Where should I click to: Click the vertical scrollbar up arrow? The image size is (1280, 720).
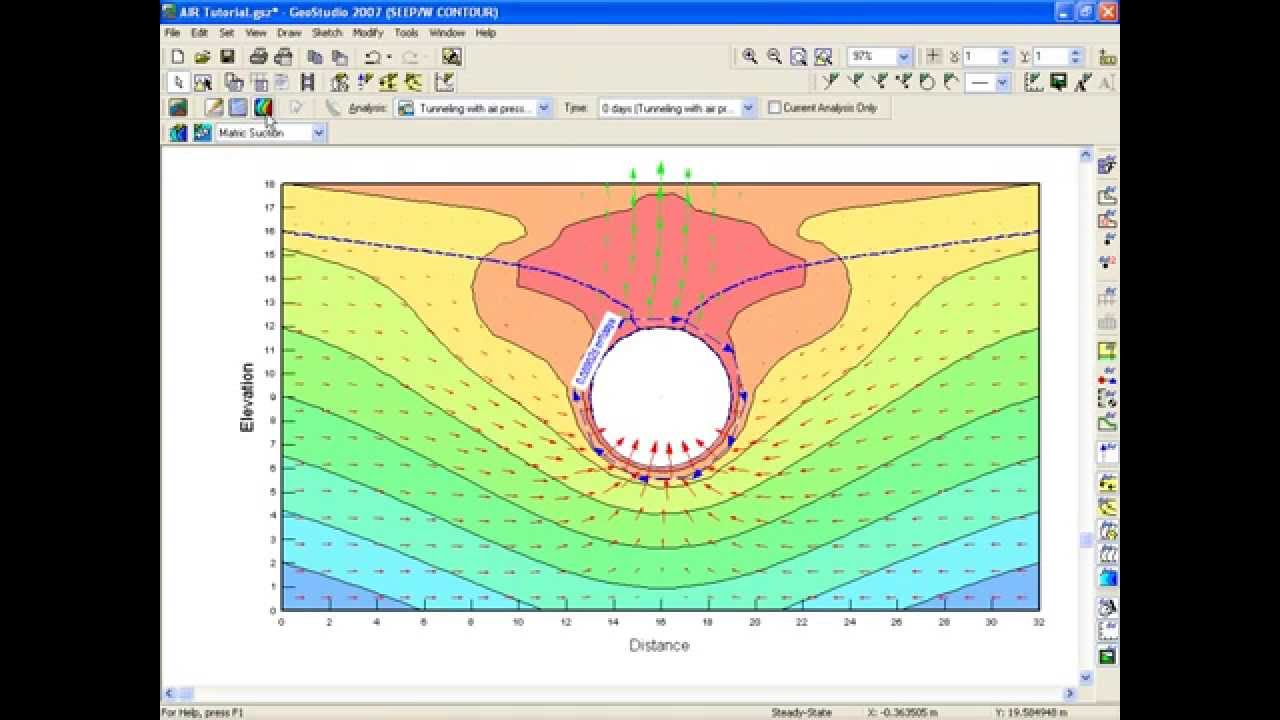coord(1086,155)
